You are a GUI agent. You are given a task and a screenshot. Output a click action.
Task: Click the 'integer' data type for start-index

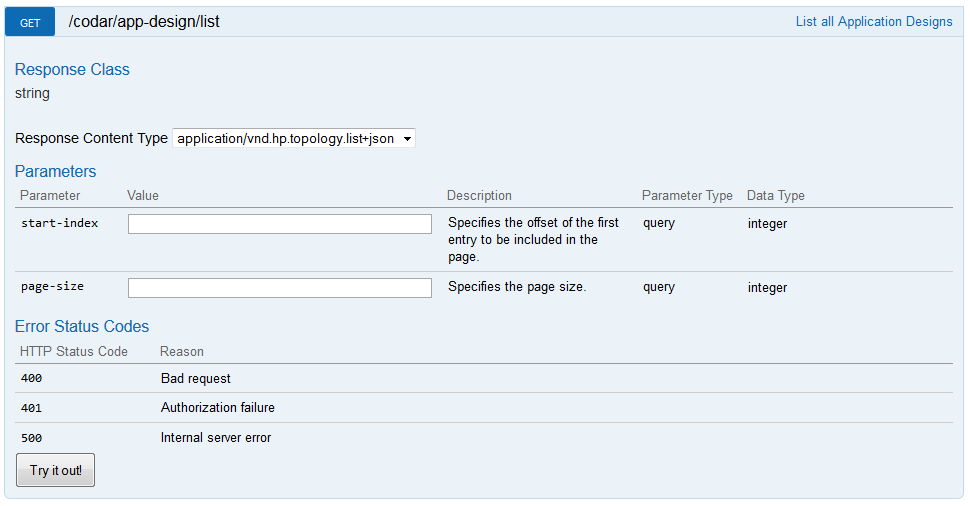pyautogui.click(x=767, y=223)
